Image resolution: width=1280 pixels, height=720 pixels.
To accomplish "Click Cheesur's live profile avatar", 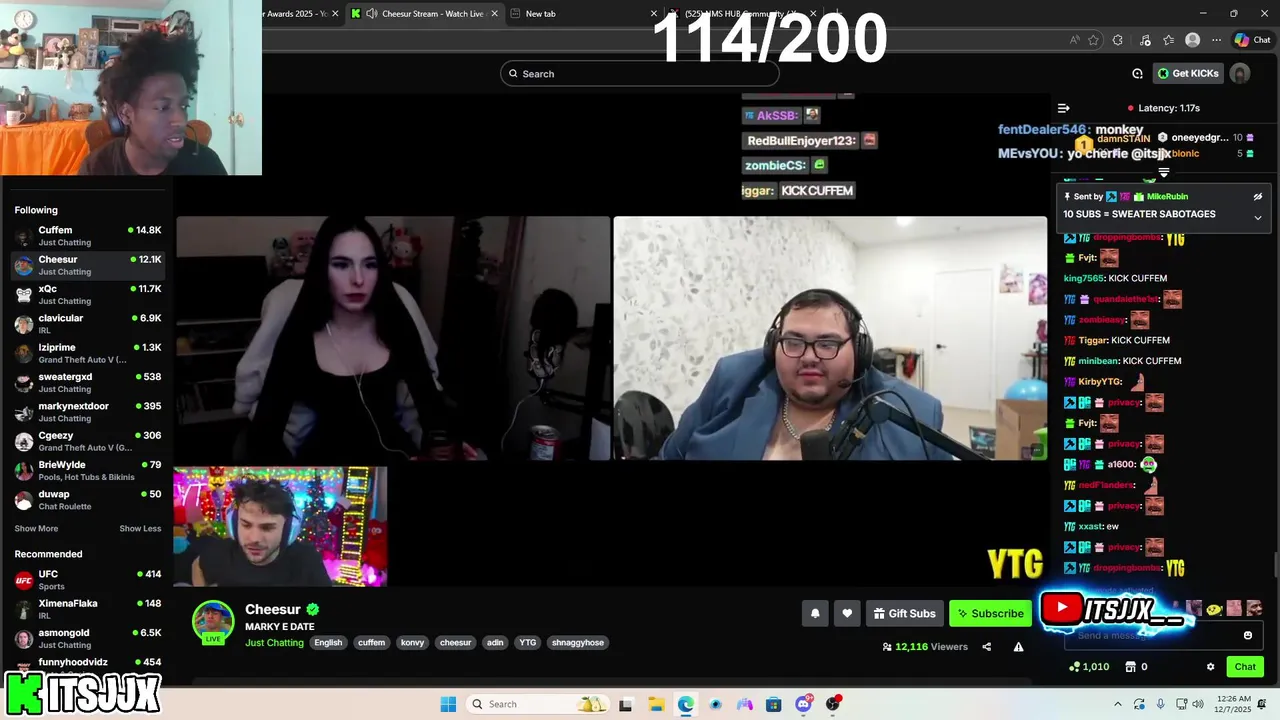I will click(213, 622).
